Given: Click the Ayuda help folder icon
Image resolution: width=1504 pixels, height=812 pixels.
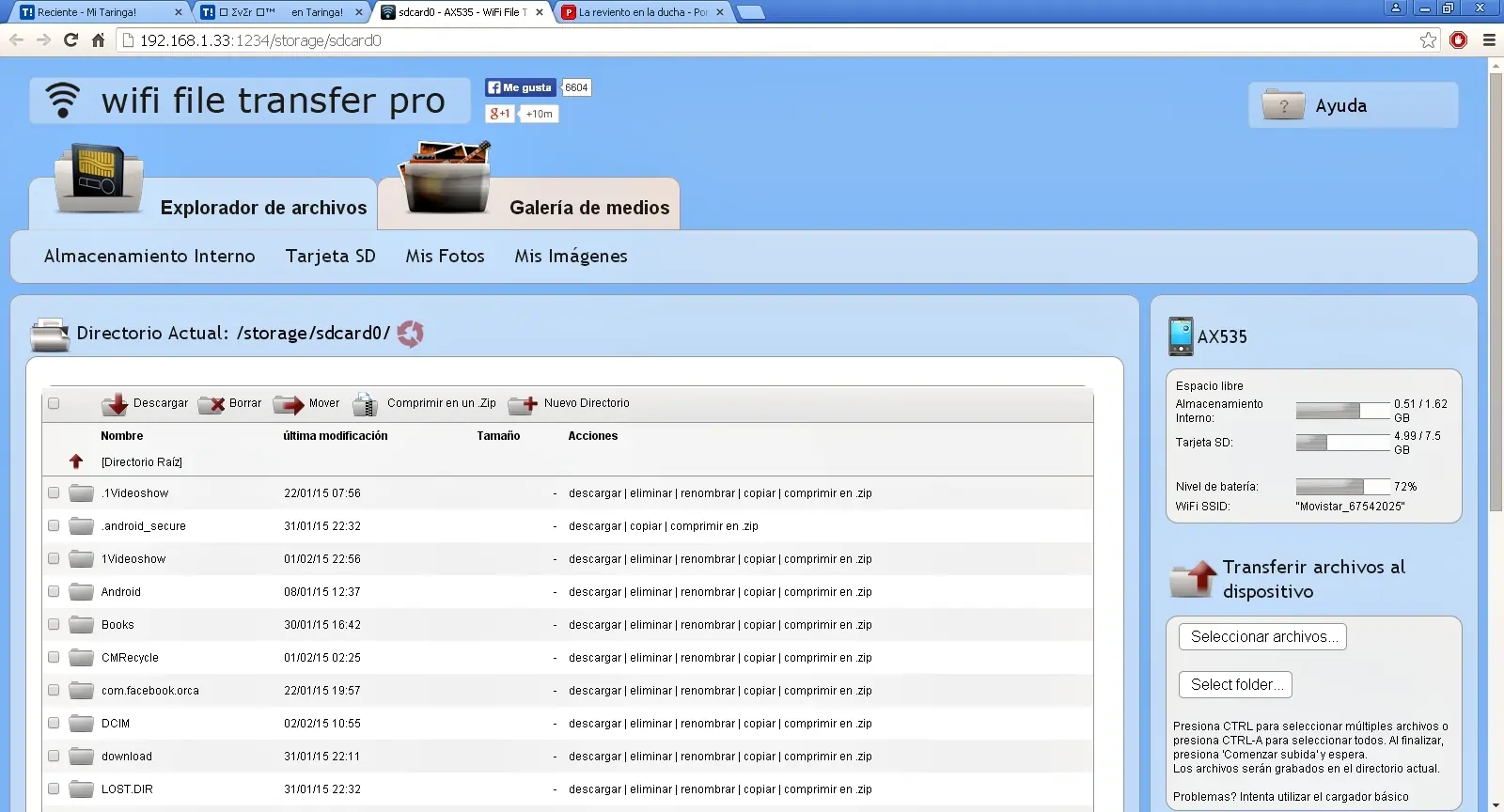Looking at the screenshot, I should coord(1283,105).
